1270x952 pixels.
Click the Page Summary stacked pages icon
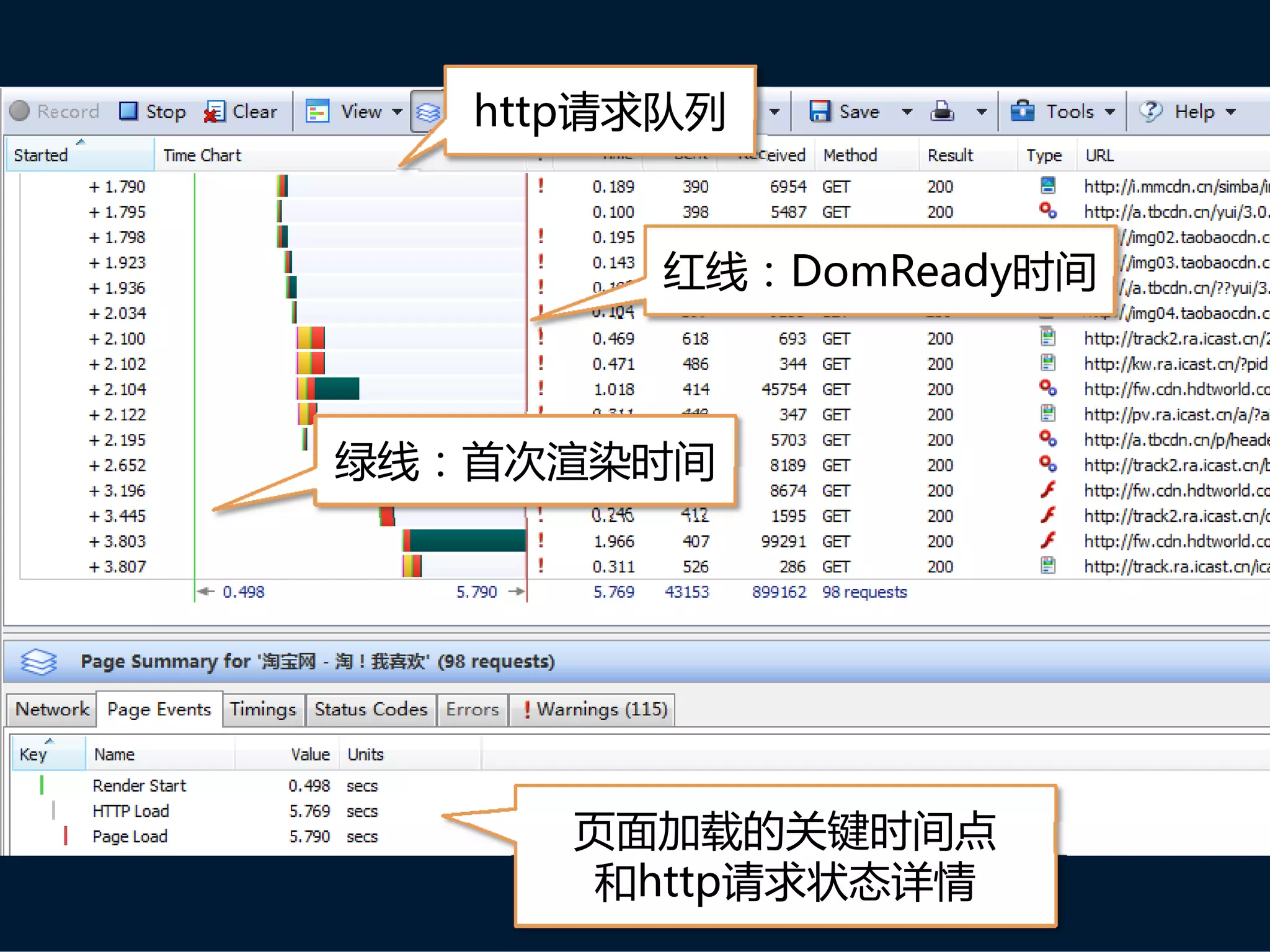pos(38,661)
